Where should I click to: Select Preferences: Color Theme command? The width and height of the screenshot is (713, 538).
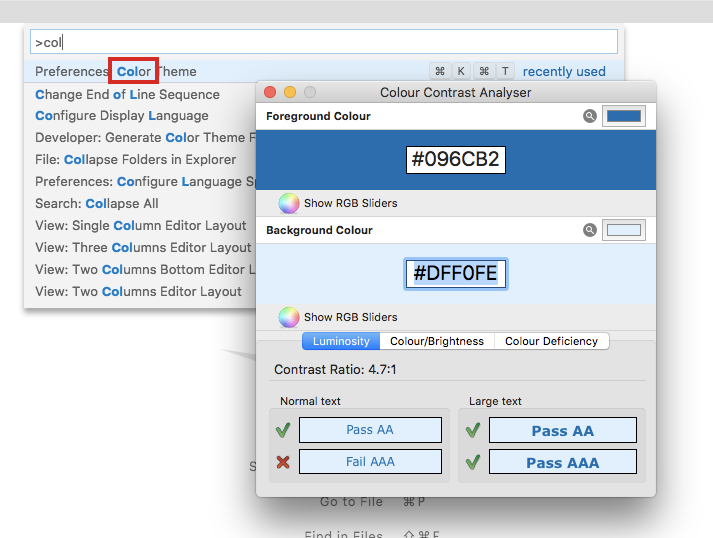324,71
